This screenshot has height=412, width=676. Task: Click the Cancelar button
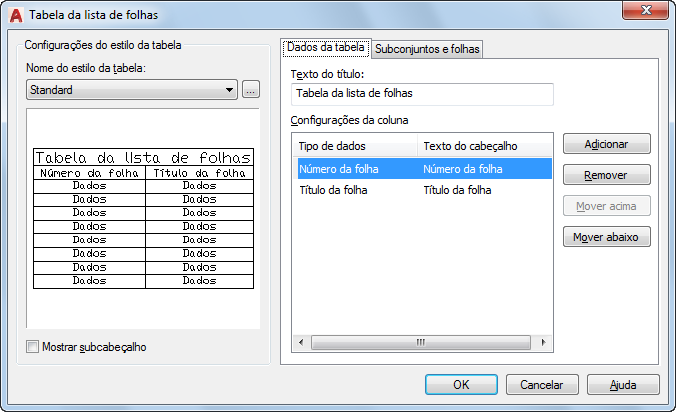[542, 384]
